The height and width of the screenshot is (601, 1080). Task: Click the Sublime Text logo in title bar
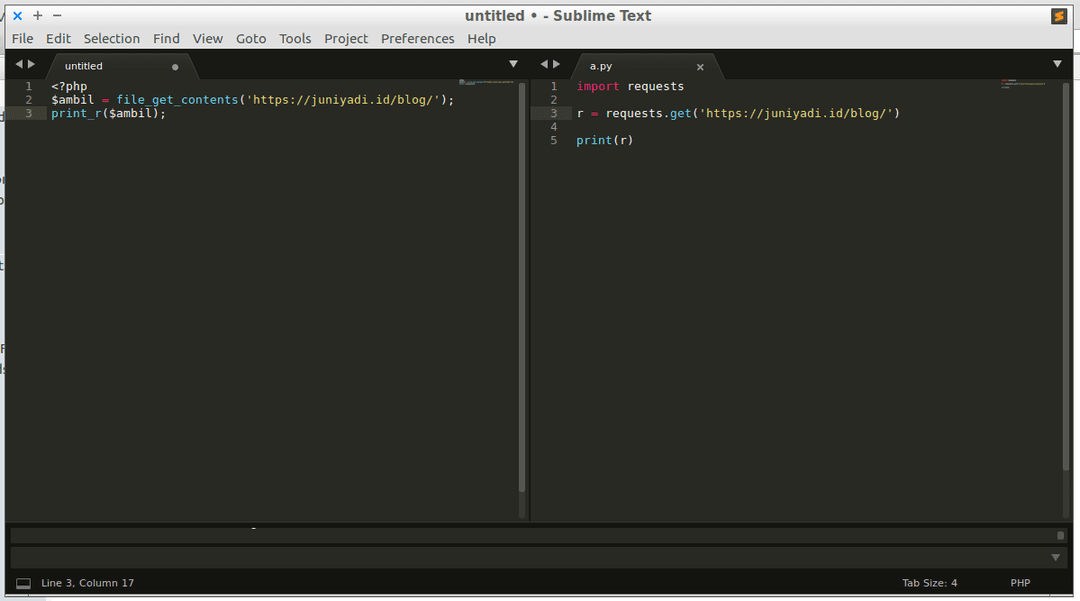pyautogui.click(x=1059, y=16)
